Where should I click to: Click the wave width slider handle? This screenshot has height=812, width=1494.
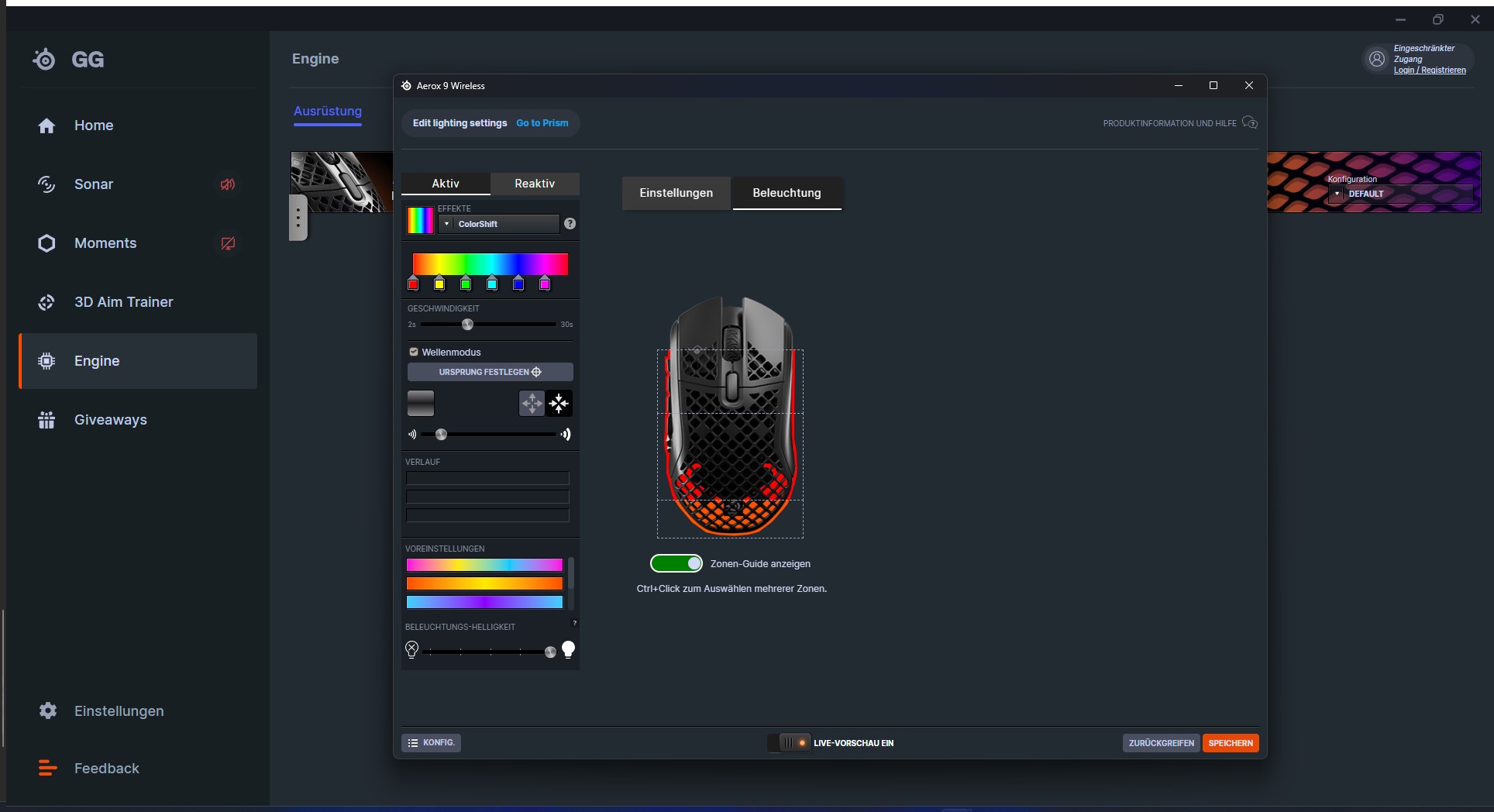441,435
